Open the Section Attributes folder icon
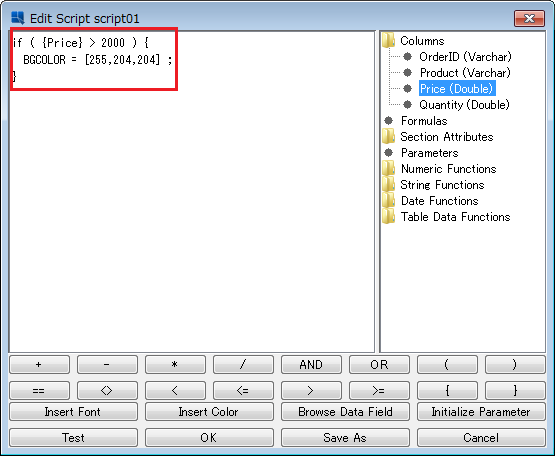 [389, 137]
